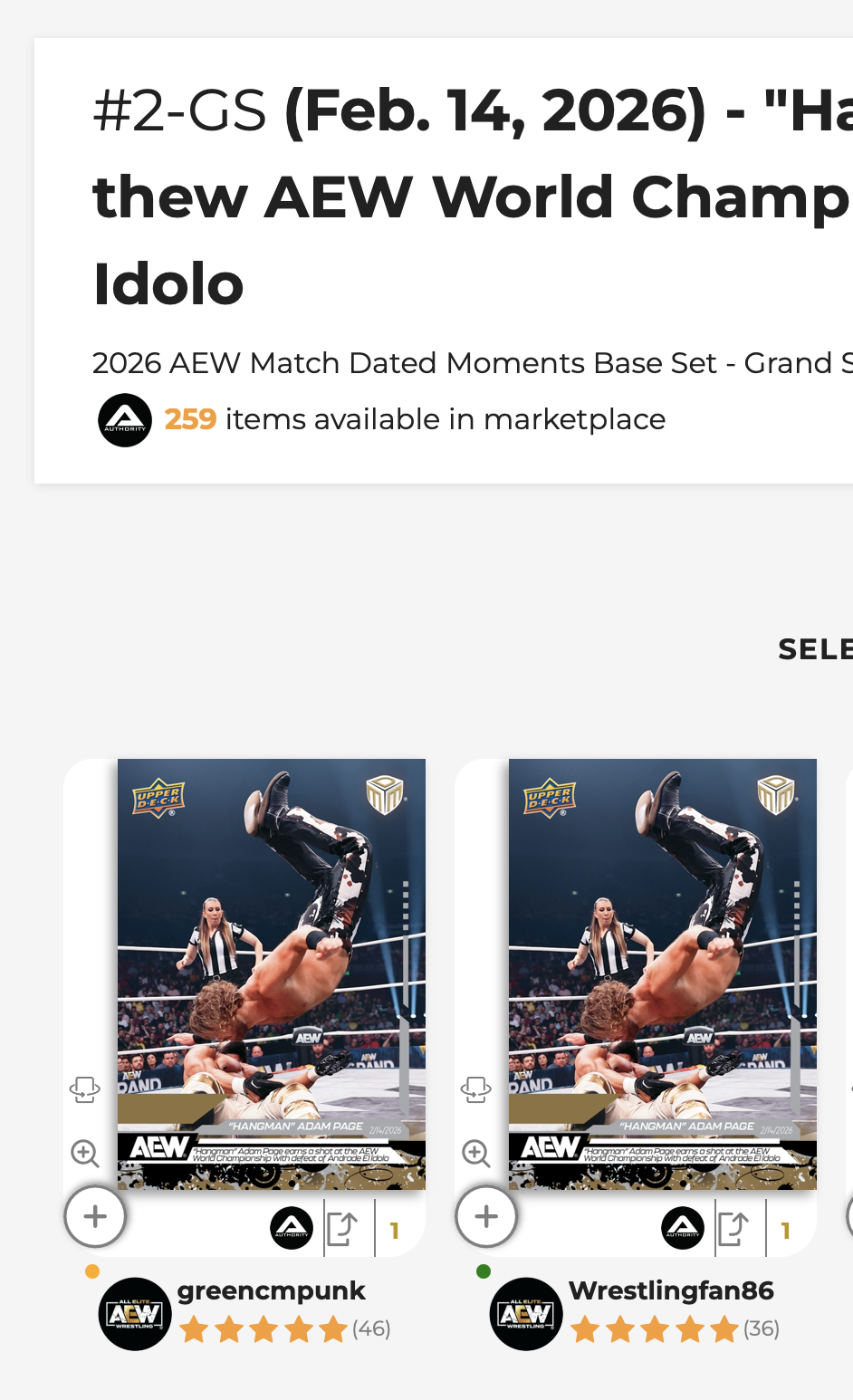The width and height of the screenshot is (853, 1400).
Task: Open Wrestlingfan86's AEW profile avatar
Action: pos(526,1314)
